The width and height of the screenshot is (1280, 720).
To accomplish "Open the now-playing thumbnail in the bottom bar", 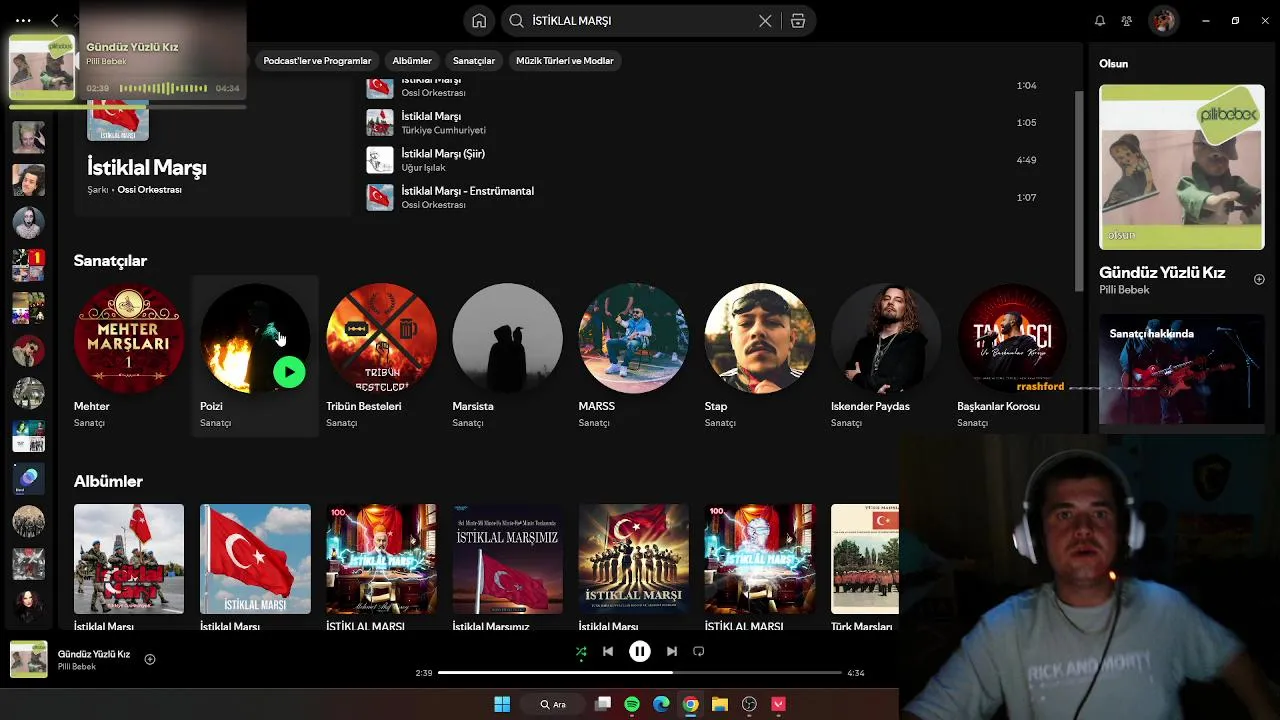I will point(29,659).
